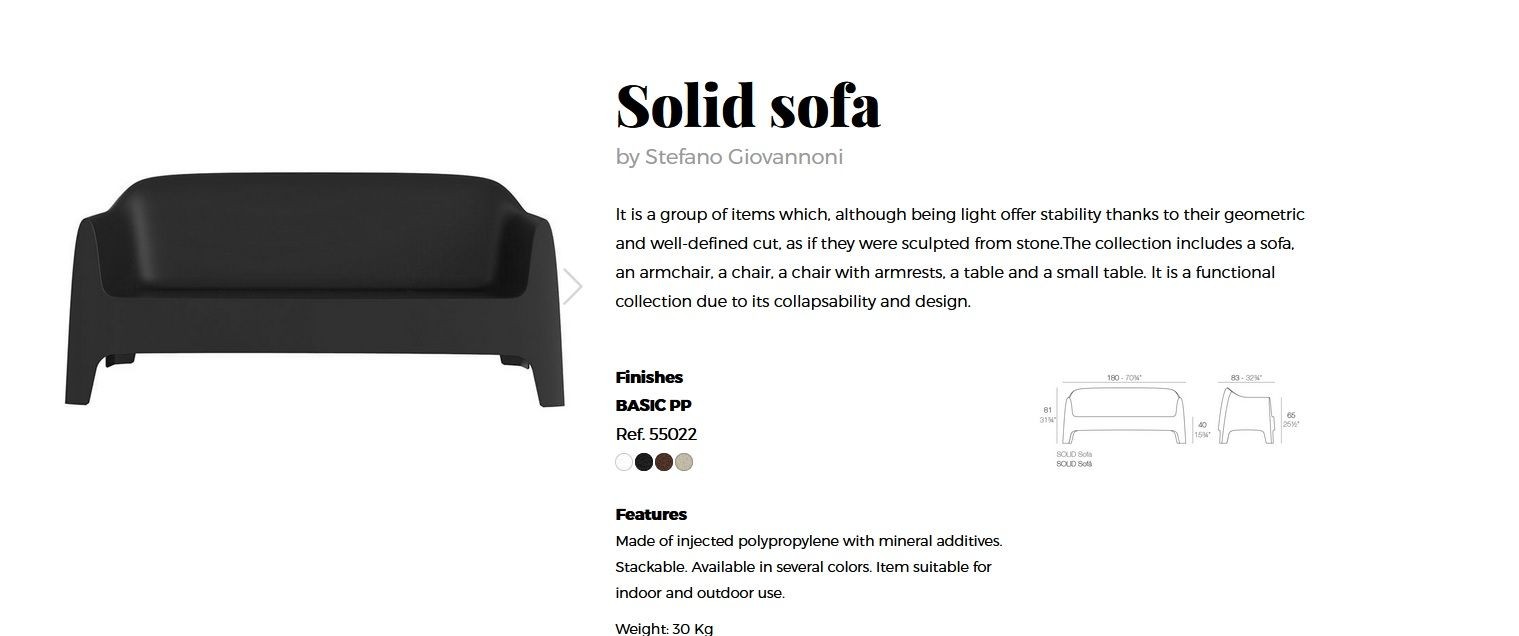Select the black finish swatch
Viewport: 1519px width, 636px height.
pyautogui.click(x=644, y=462)
